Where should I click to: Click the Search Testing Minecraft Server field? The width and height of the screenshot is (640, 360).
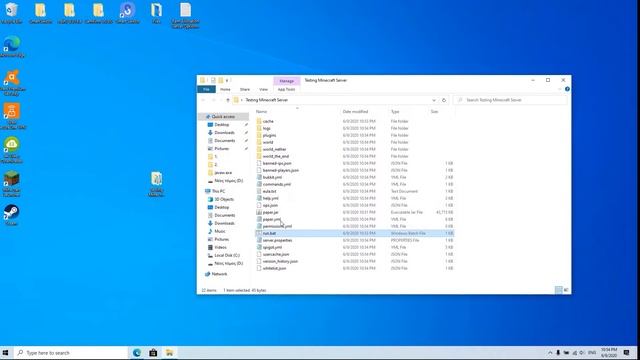coord(510,100)
